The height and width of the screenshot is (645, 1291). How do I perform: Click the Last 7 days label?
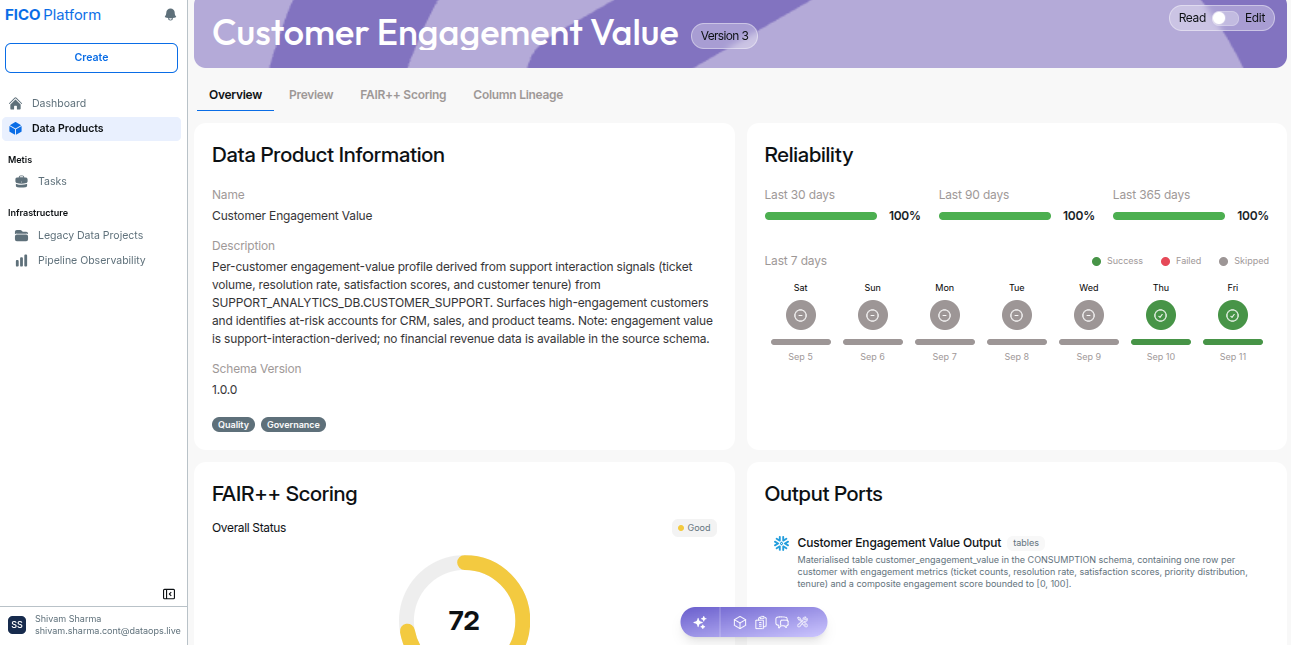tap(796, 261)
